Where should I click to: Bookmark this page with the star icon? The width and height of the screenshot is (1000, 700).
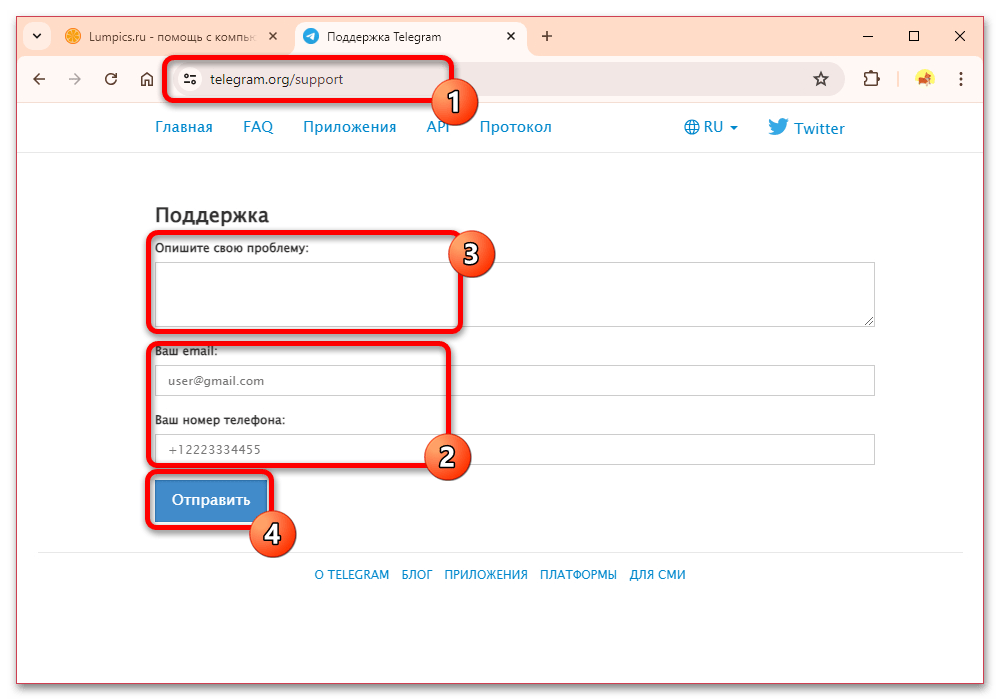(x=821, y=79)
